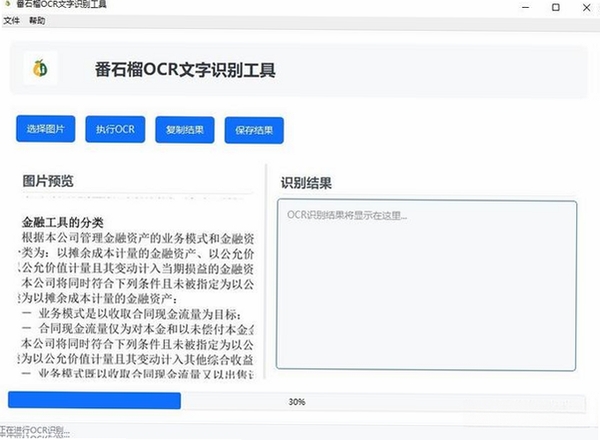Click status bar text 正在进行OCR识别
Image resolution: width=600 pixels, height=440 pixels.
[35, 430]
